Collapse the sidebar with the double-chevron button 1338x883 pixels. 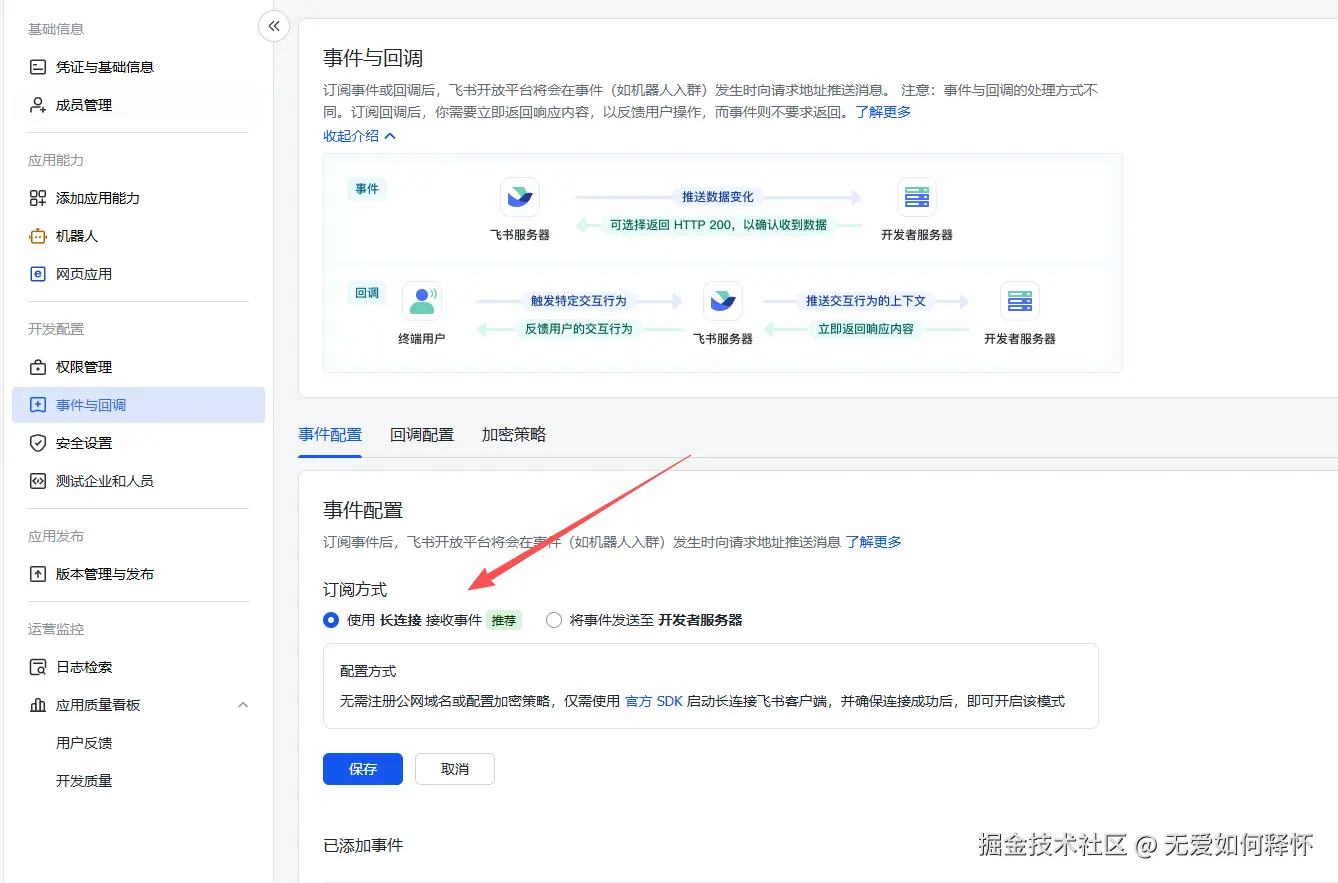pyautogui.click(x=274, y=26)
